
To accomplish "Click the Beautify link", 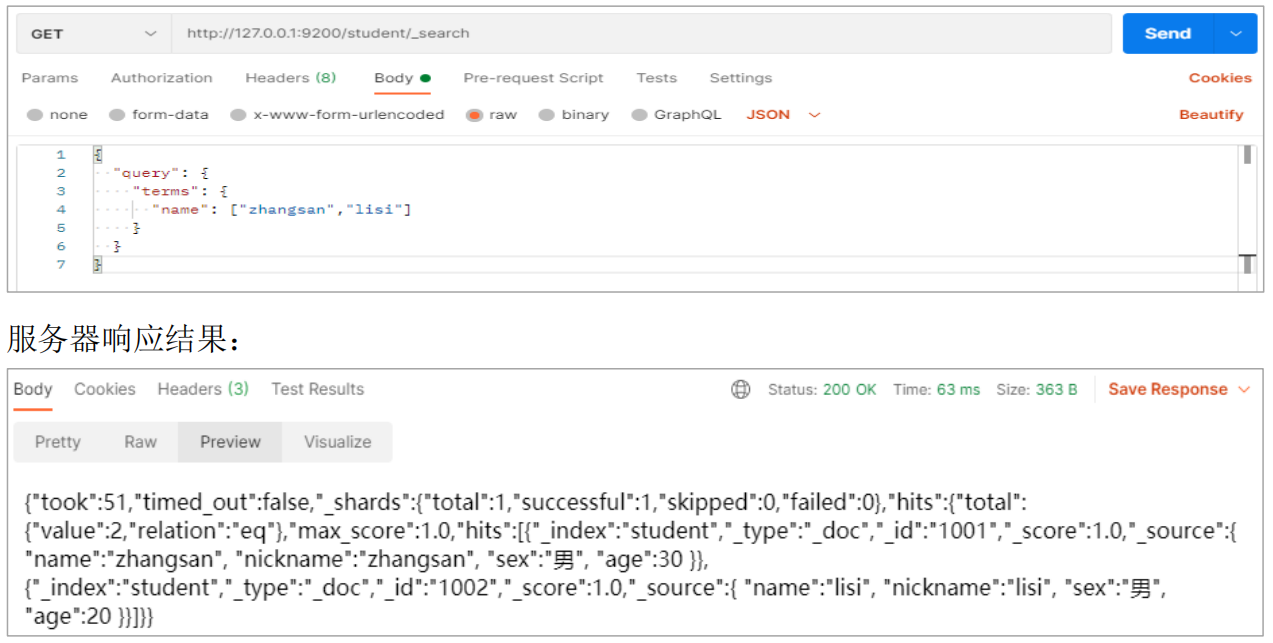I will [1210, 115].
